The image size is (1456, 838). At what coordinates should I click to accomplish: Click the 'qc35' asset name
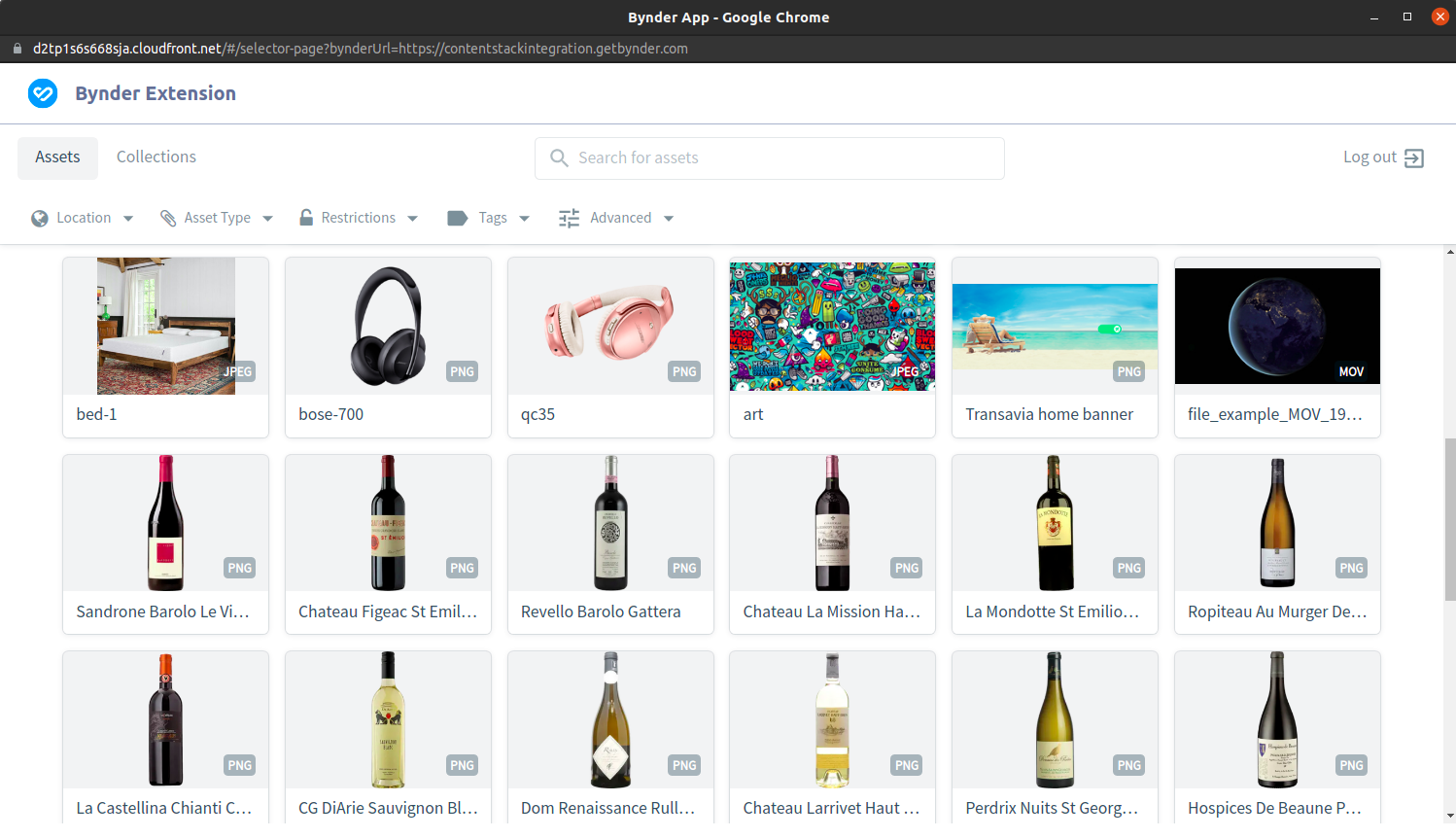(537, 415)
